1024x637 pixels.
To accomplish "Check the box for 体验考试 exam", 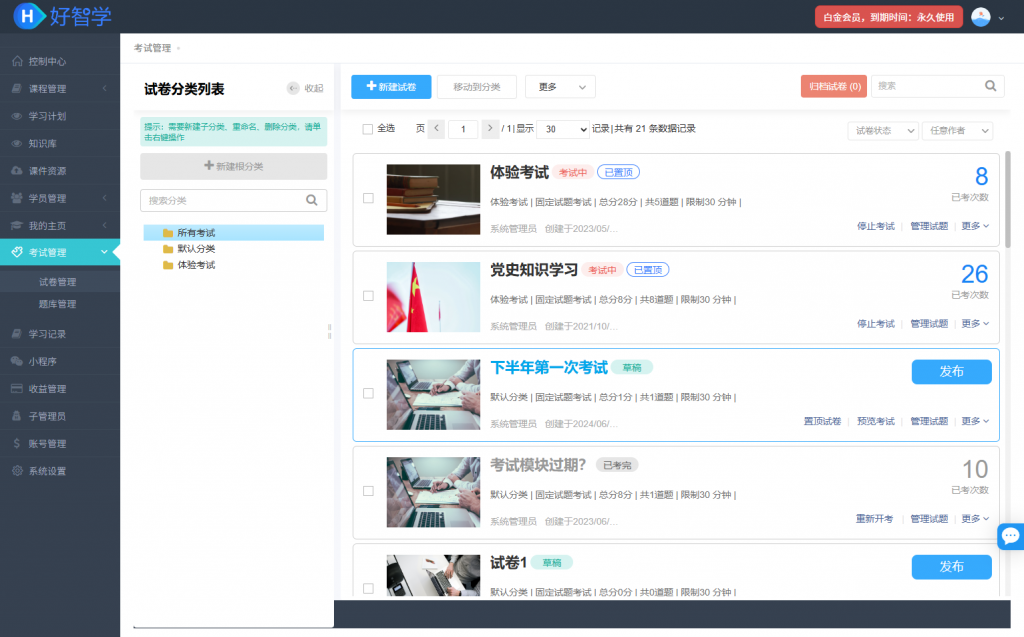I will click(x=368, y=198).
